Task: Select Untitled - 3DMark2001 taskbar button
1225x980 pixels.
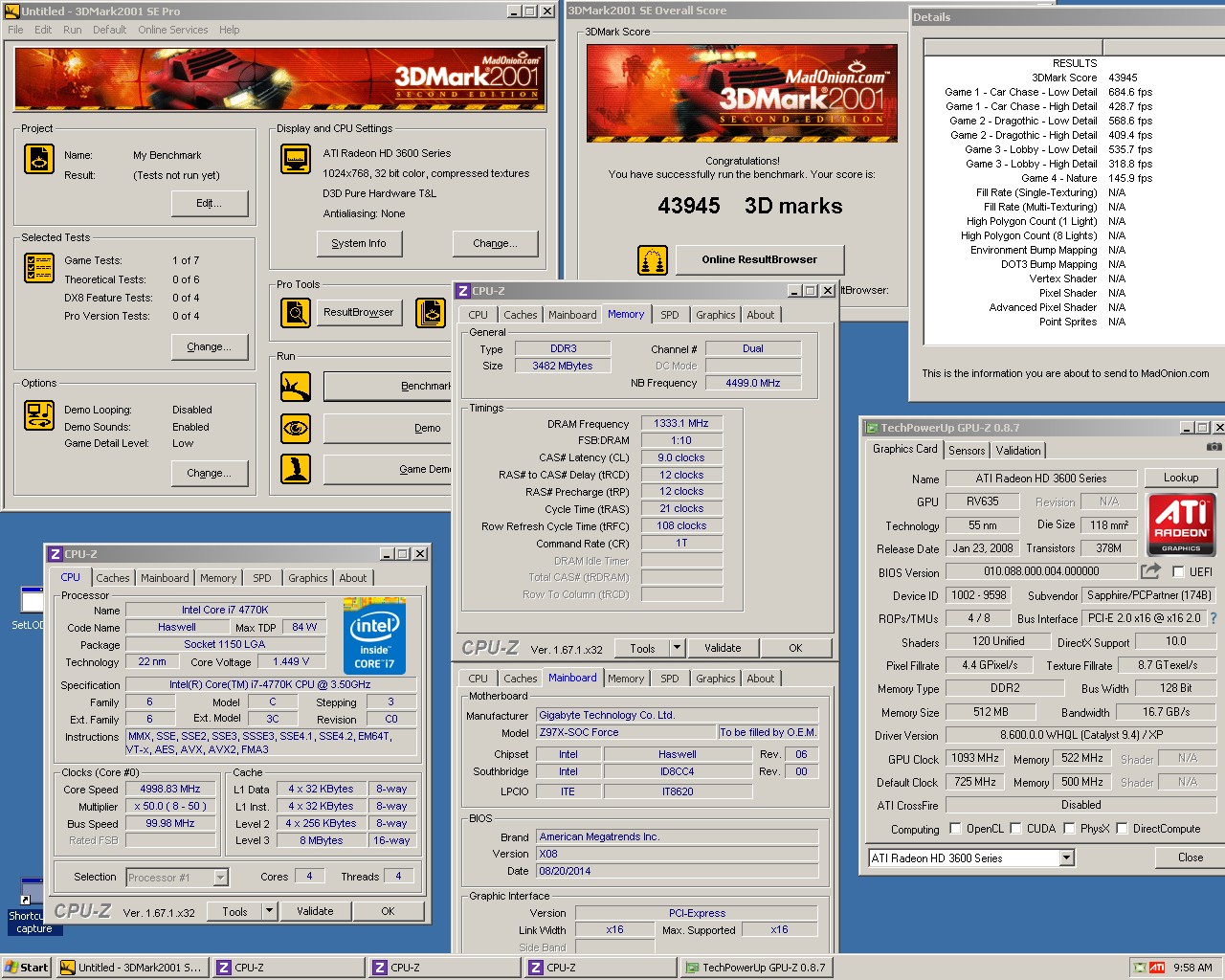Action: 131,968
